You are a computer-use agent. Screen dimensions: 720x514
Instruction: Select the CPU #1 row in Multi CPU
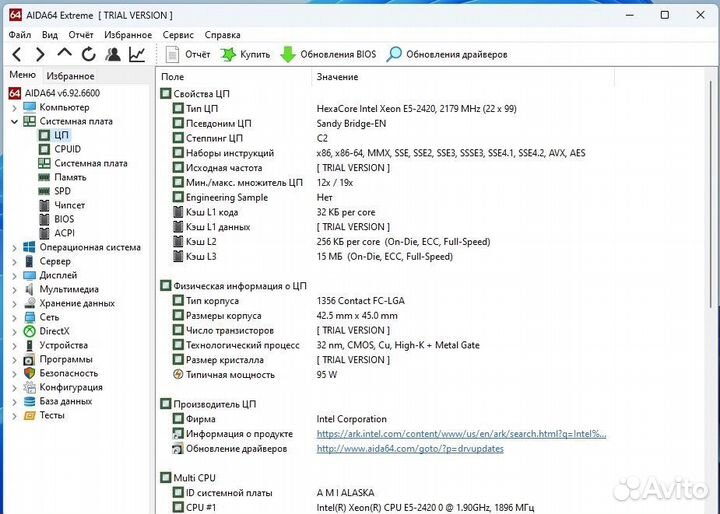(x=353, y=508)
